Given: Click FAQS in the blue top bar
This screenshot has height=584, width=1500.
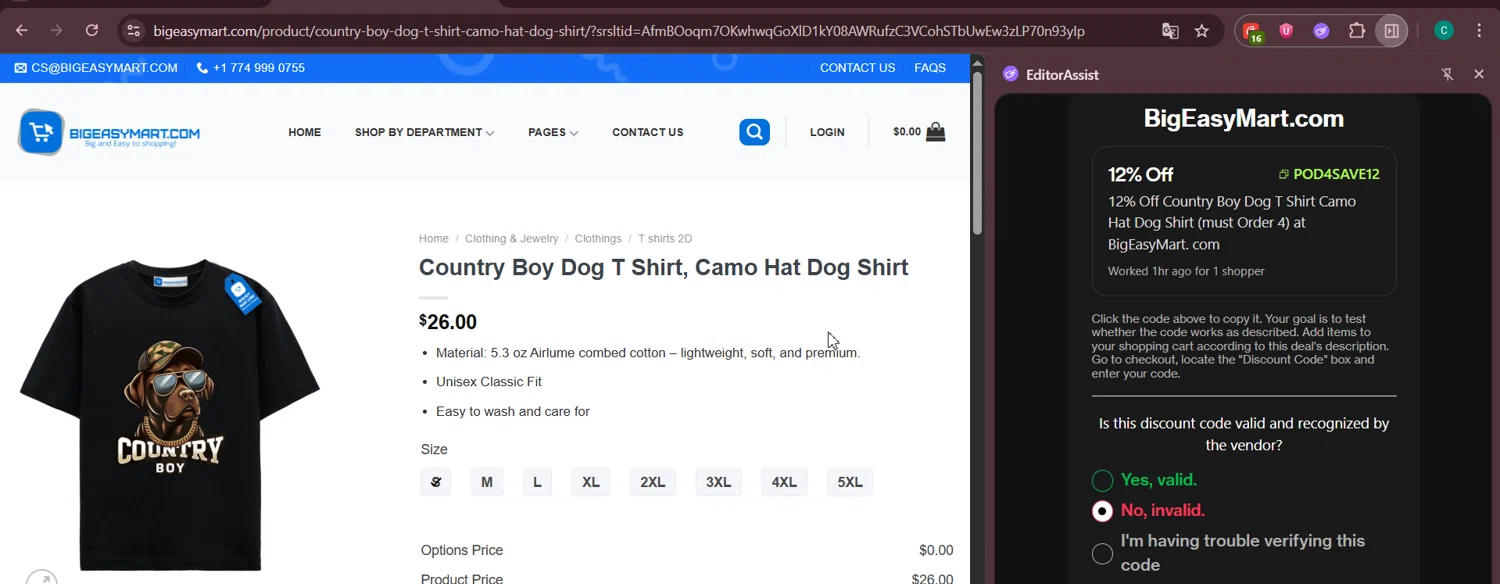Looking at the screenshot, I should 930,68.
